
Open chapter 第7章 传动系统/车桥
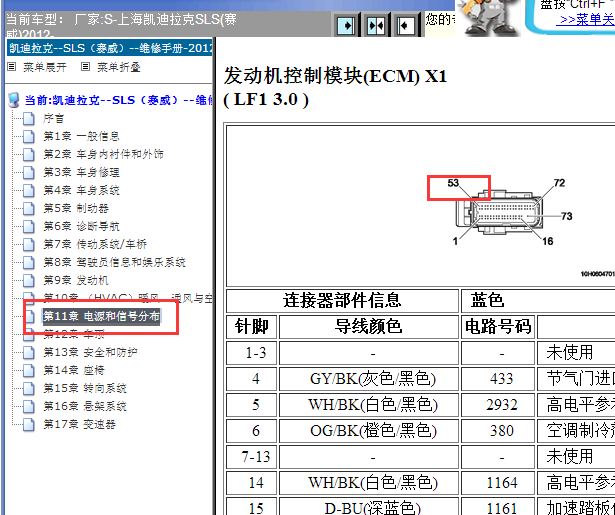point(95,244)
